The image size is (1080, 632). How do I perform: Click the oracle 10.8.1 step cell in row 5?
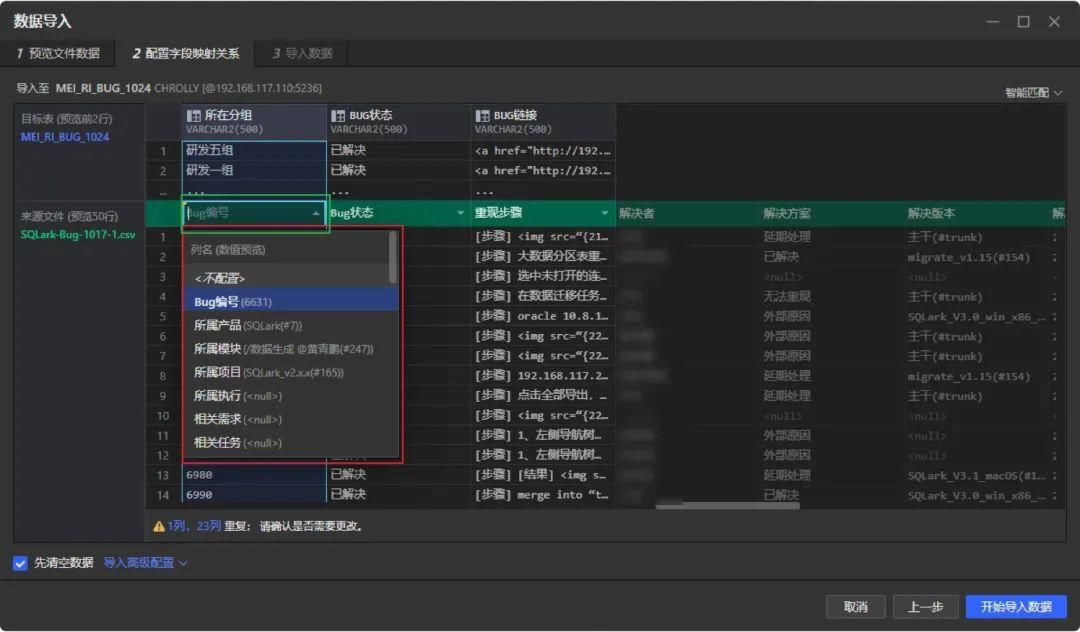pos(542,317)
